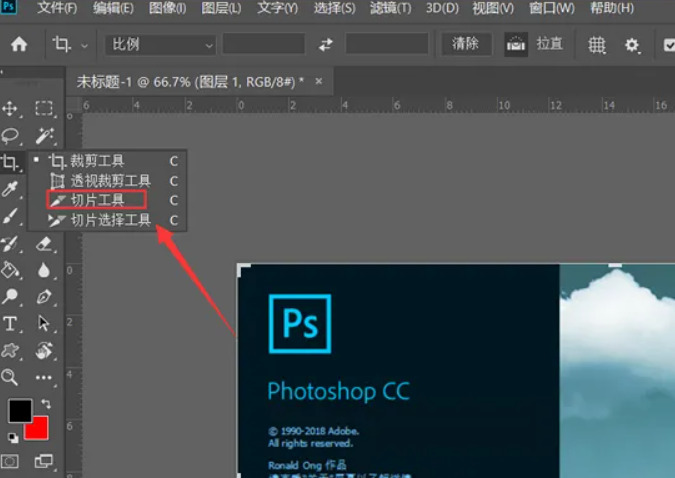Click the 清除 button
The height and width of the screenshot is (478, 675).
[466, 44]
